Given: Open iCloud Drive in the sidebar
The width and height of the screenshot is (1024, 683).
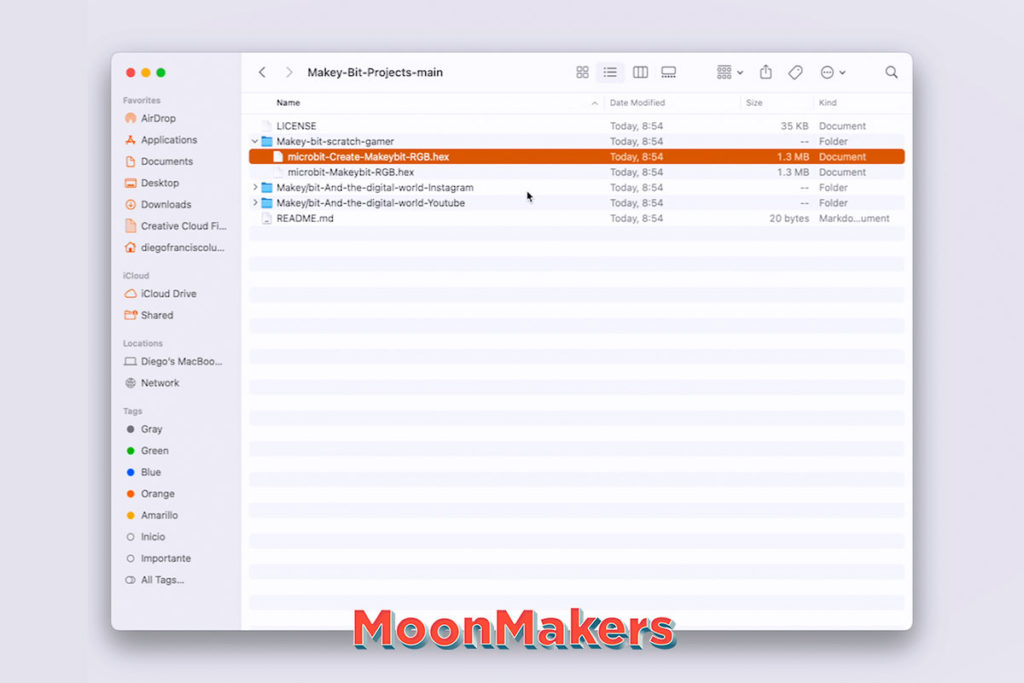Looking at the screenshot, I should (x=168, y=294).
